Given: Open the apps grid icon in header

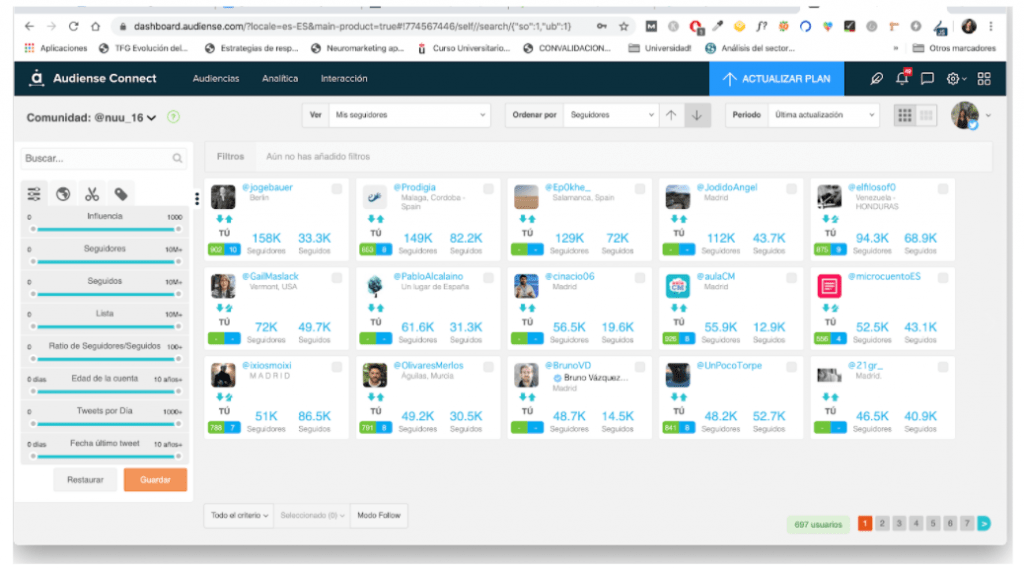Looking at the screenshot, I should click(984, 79).
